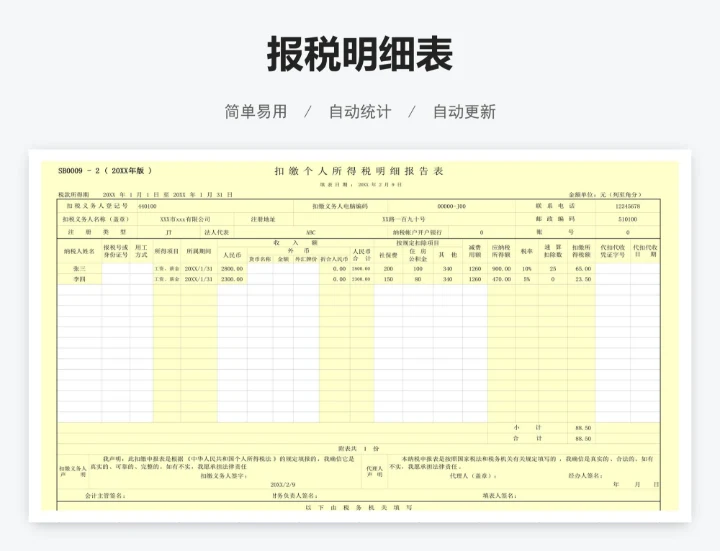The height and width of the screenshot is (551, 720).
Task: Select the 扣税义务人登记号 label cell
Action: (97, 206)
